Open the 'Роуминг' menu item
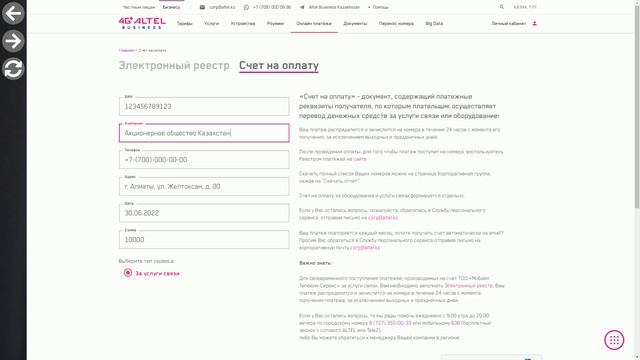The height and width of the screenshot is (360, 640). click(x=276, y=23)
